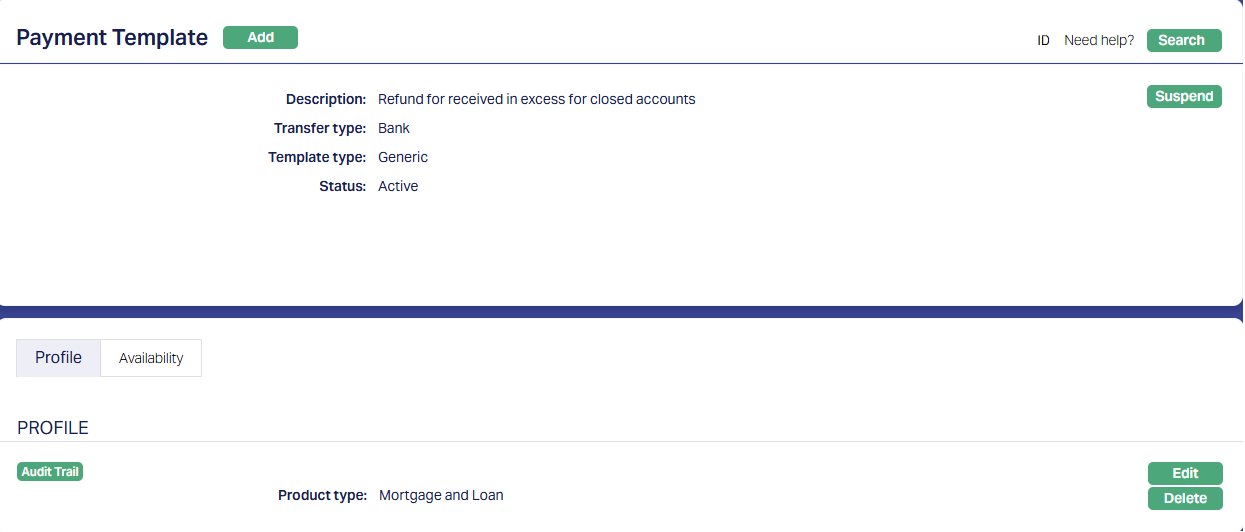Click the Description field label
Viewport: 1245px width, 532px height.
pos(326,100)
